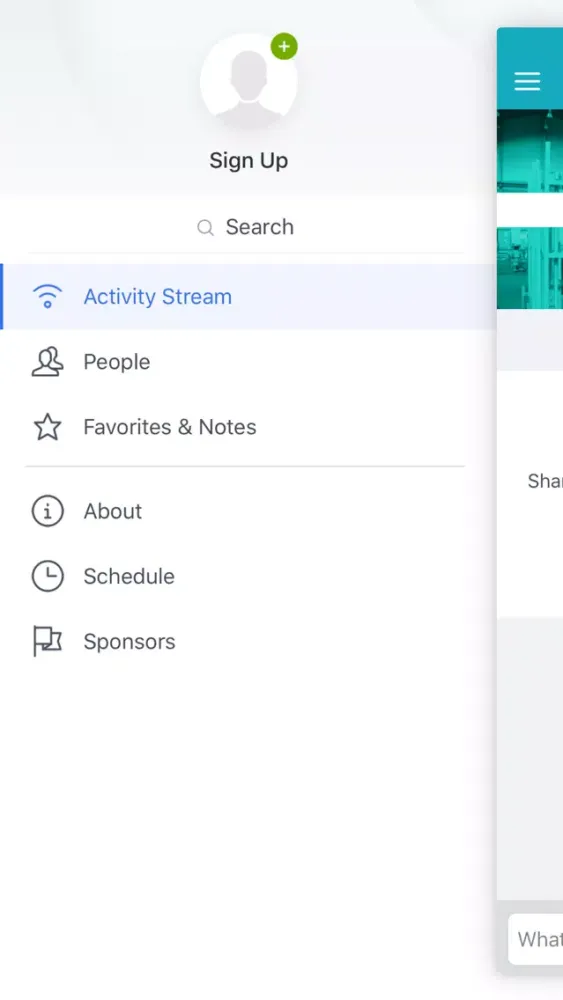563x1000 pixels.
Task: Open the Sign Up link
Action: click(249, 161)
